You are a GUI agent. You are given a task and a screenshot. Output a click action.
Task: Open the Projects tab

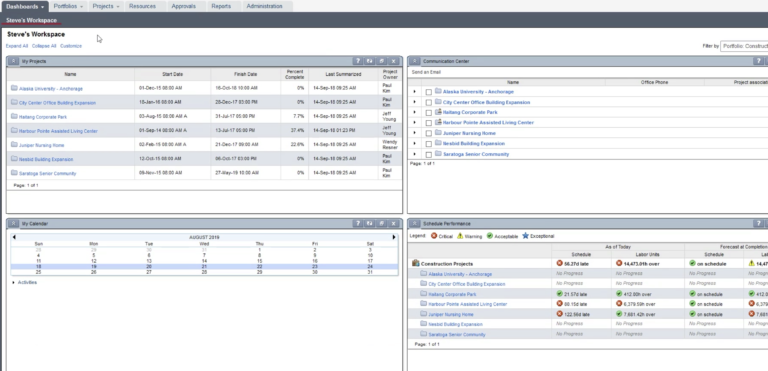(x=106, y=6)
